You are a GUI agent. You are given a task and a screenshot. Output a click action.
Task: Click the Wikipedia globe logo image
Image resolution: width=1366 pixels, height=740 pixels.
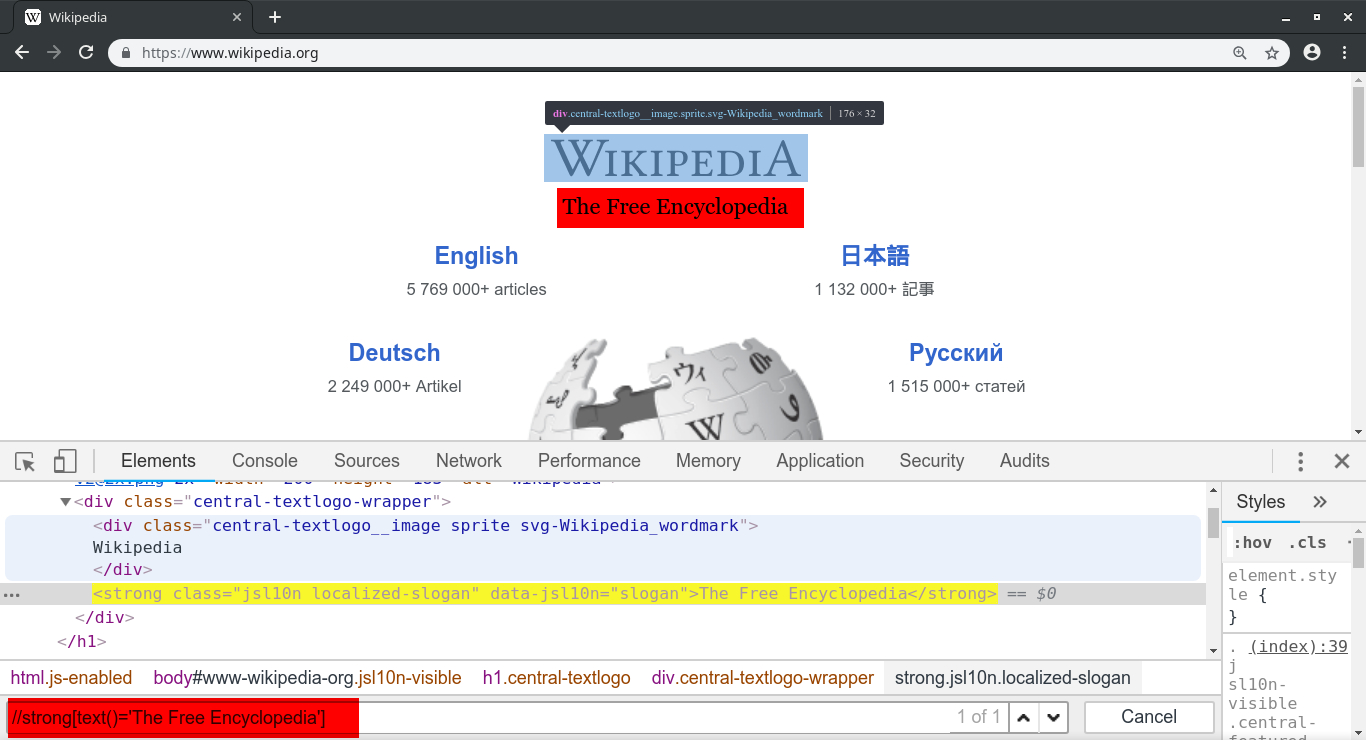(676, 390)
